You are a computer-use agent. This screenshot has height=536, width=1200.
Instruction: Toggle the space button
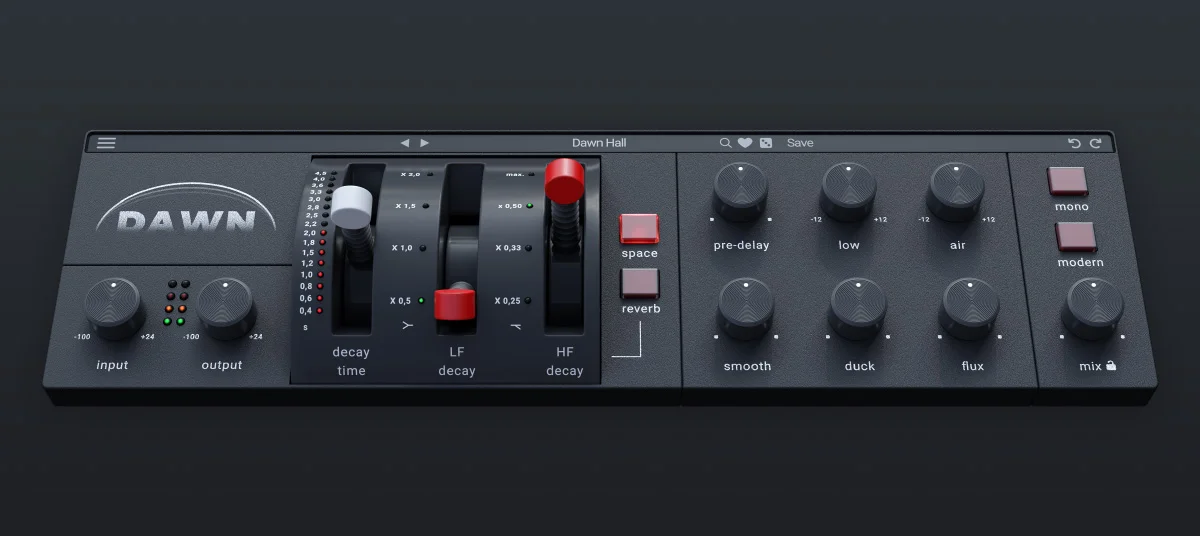[639, 229]
